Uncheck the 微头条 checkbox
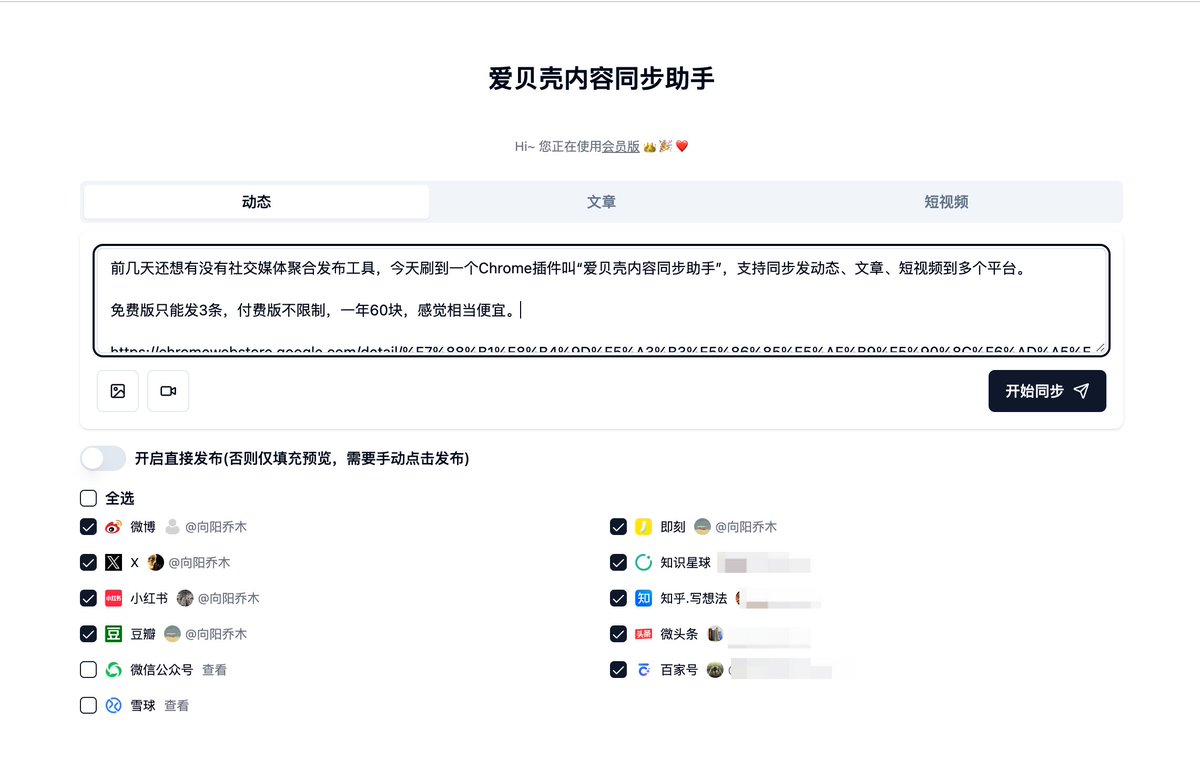The height and width of the screenshot is (761, 1200). tap(618, 634)
